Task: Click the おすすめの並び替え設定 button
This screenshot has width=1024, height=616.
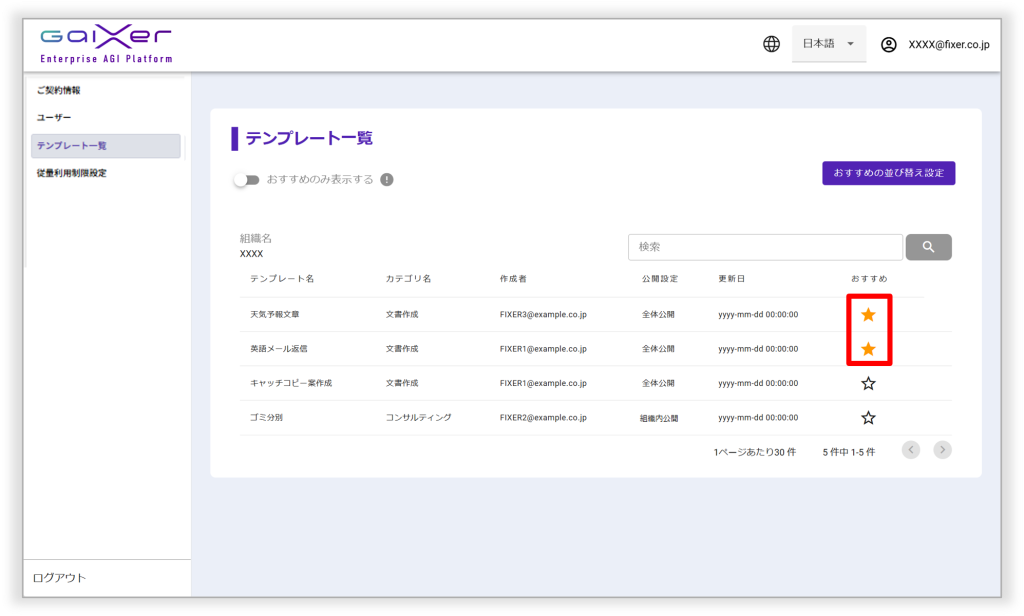Action: click(x=888, y=173)
